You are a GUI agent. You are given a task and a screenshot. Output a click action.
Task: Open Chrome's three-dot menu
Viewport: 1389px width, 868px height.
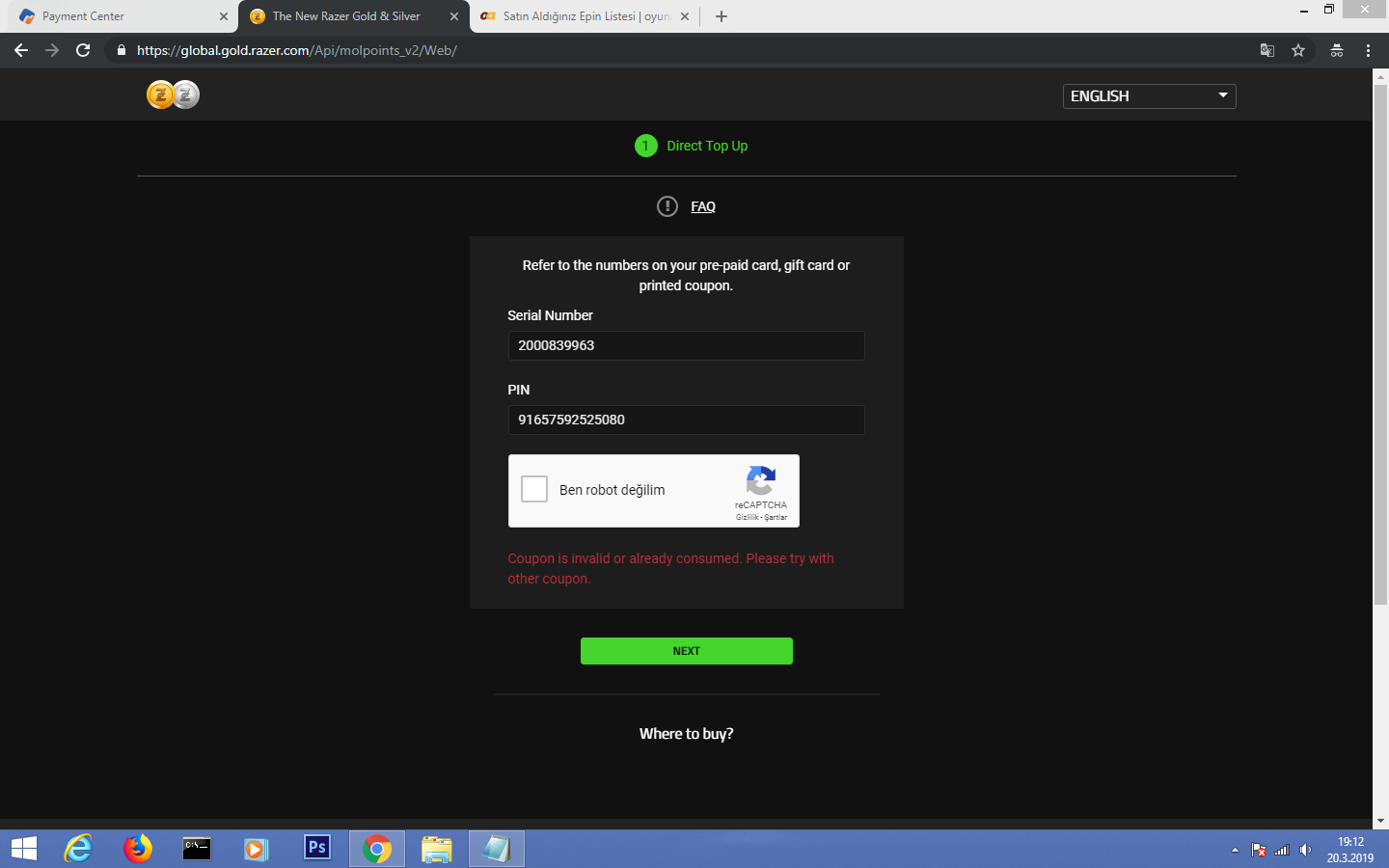pos(1368,50)
